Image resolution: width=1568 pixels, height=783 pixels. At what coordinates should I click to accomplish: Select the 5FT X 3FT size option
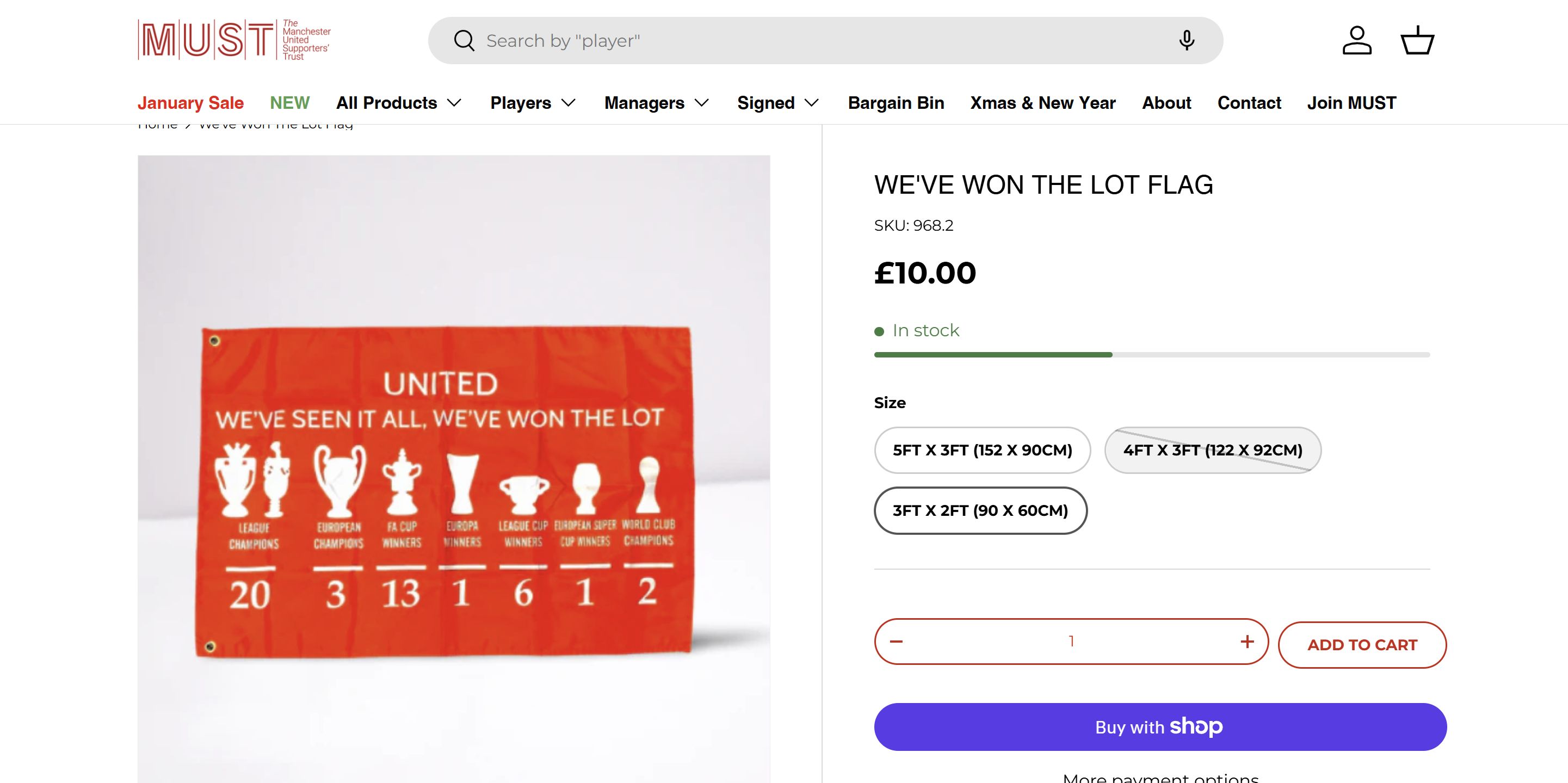point(982,450)
